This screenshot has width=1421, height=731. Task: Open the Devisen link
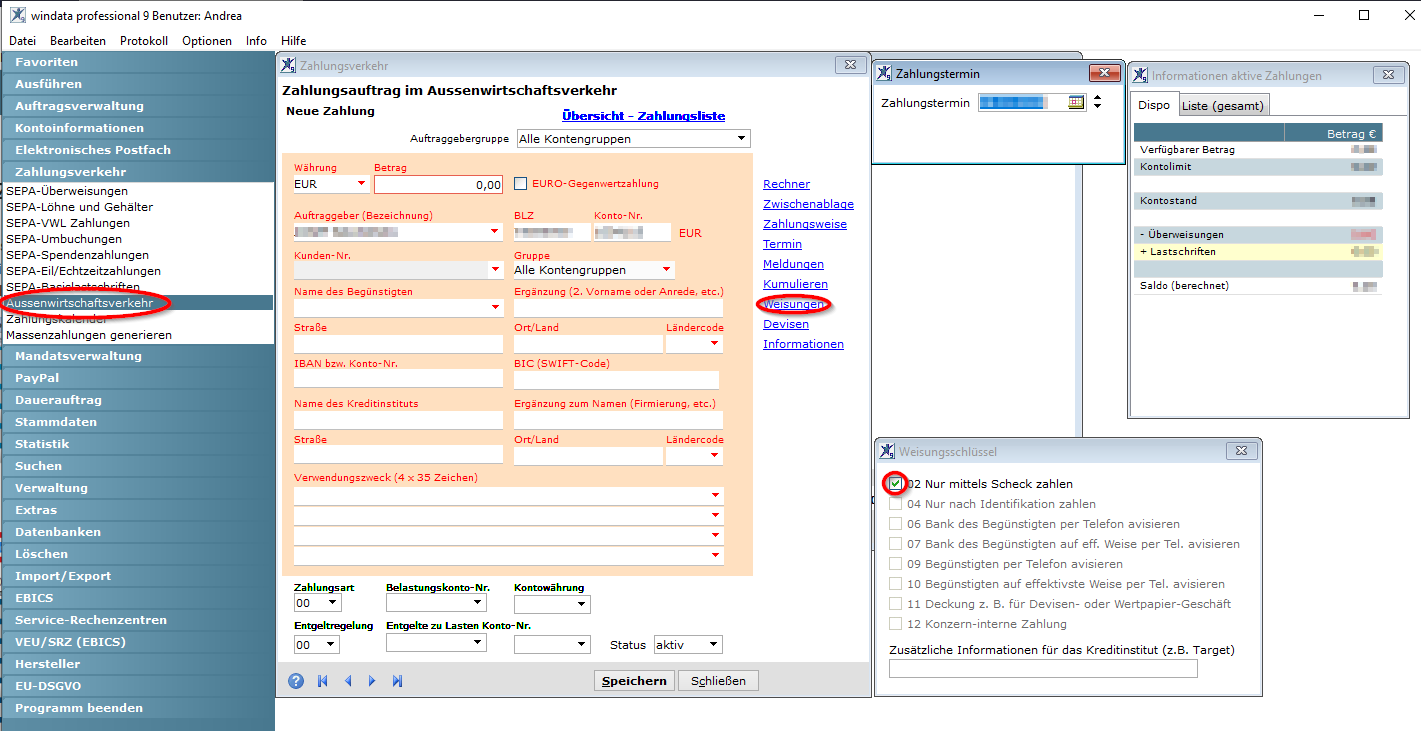coord(786,324)
